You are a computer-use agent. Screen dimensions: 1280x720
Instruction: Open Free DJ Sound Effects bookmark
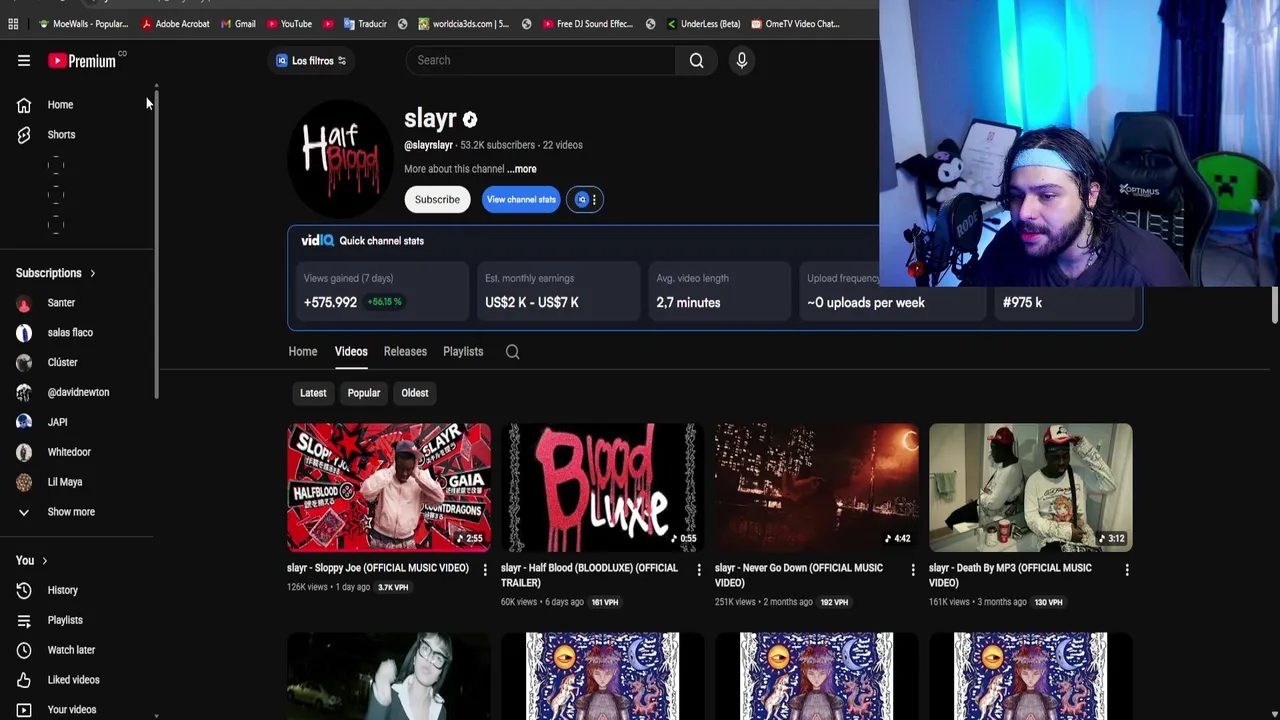click(587, 24)
